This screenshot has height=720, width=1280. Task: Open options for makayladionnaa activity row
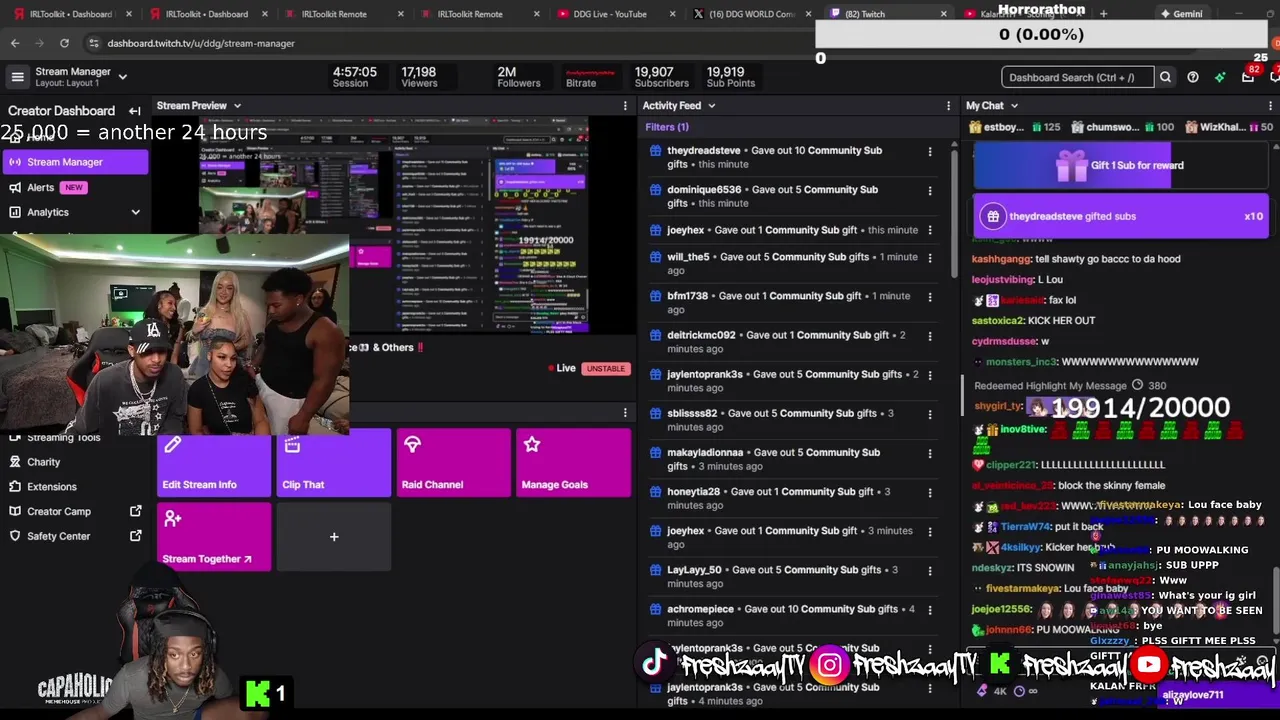[x=930, y=453]
